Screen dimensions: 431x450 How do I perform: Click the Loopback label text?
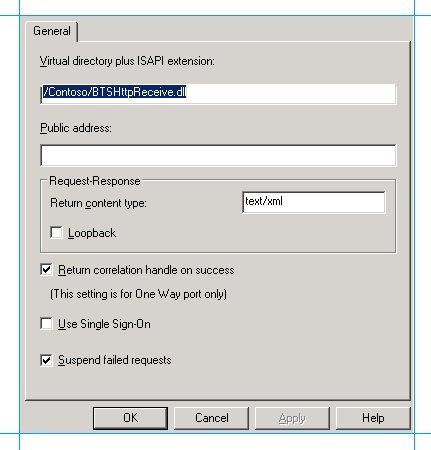pyautogui.click(x=92, y=233)
